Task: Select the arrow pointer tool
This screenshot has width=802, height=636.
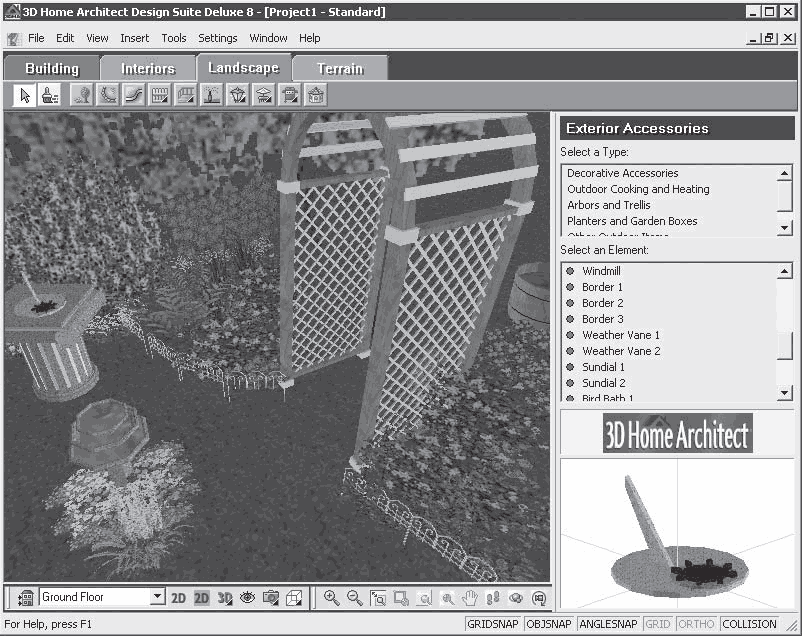Action: (x=24, y=95)
